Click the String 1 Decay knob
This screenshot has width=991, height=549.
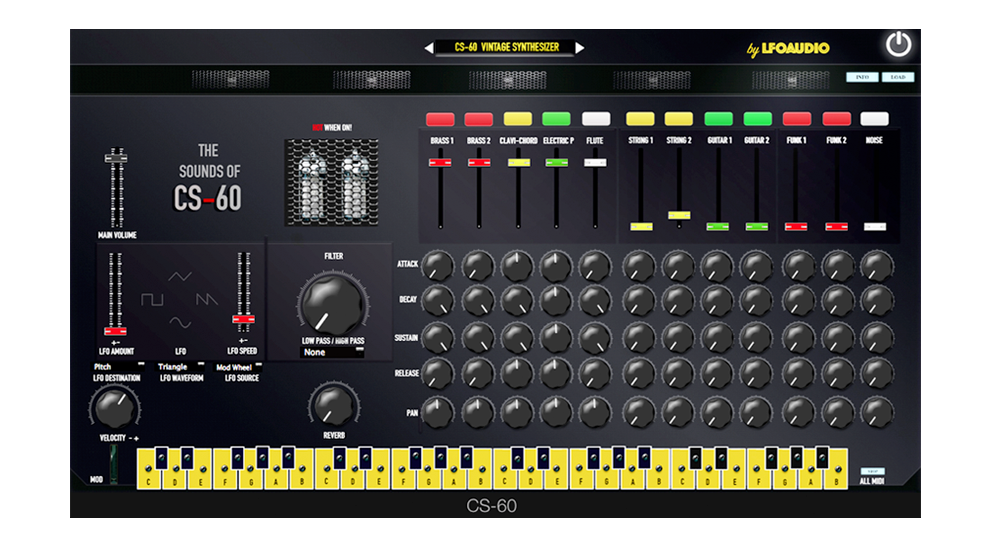coord(639,301)
